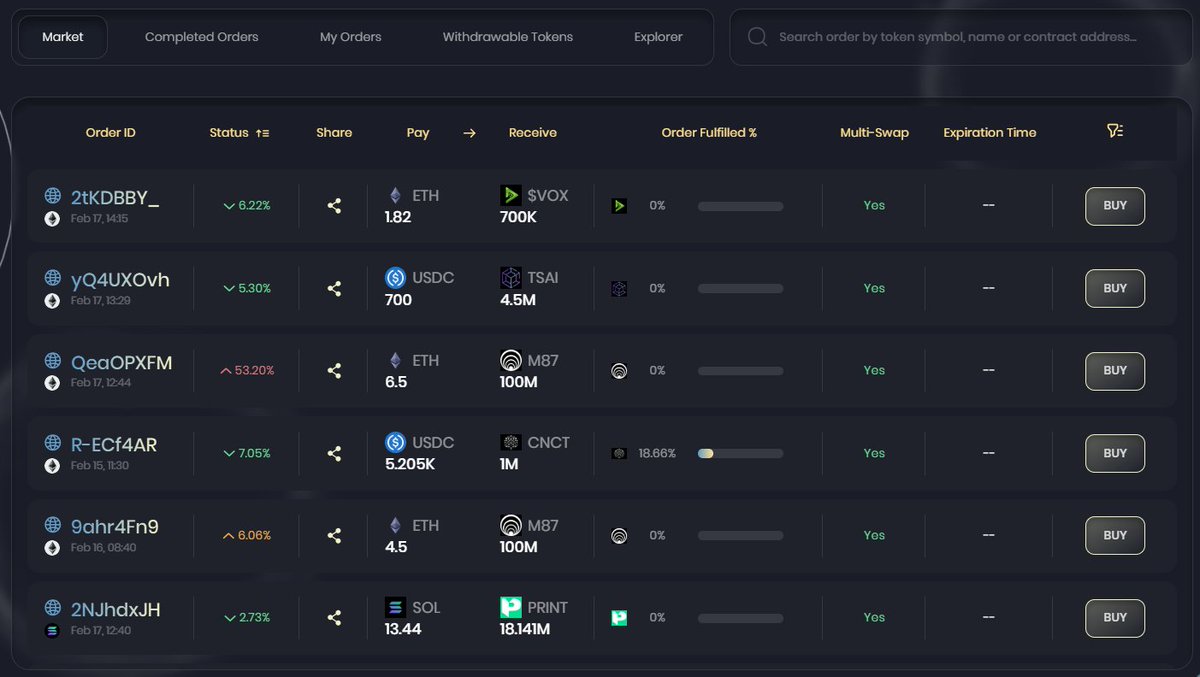
Task: Buy the M87 order for 4.5 ETH
Action: (1115, 535)
